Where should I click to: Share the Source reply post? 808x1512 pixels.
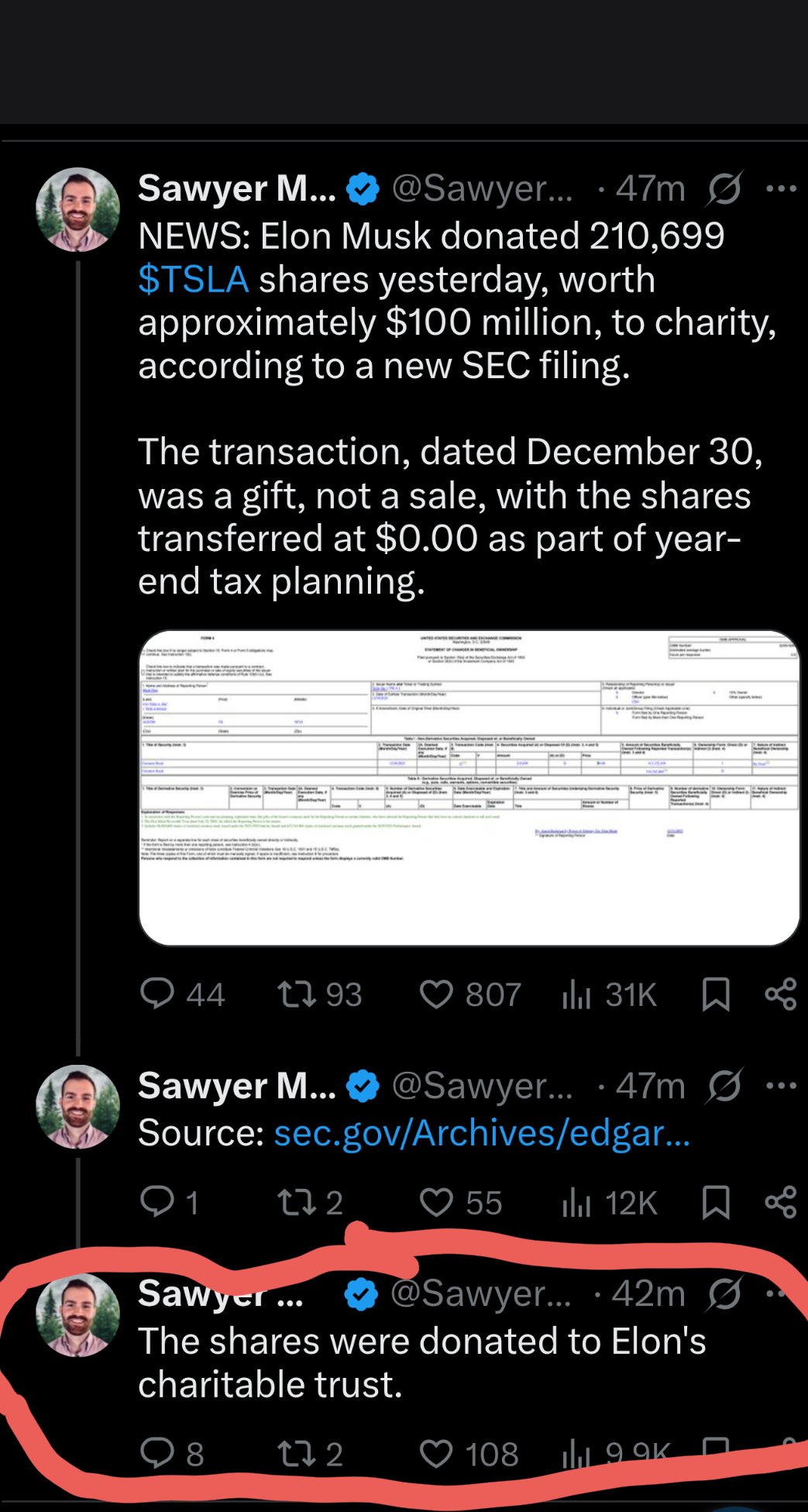[780, 1202]
